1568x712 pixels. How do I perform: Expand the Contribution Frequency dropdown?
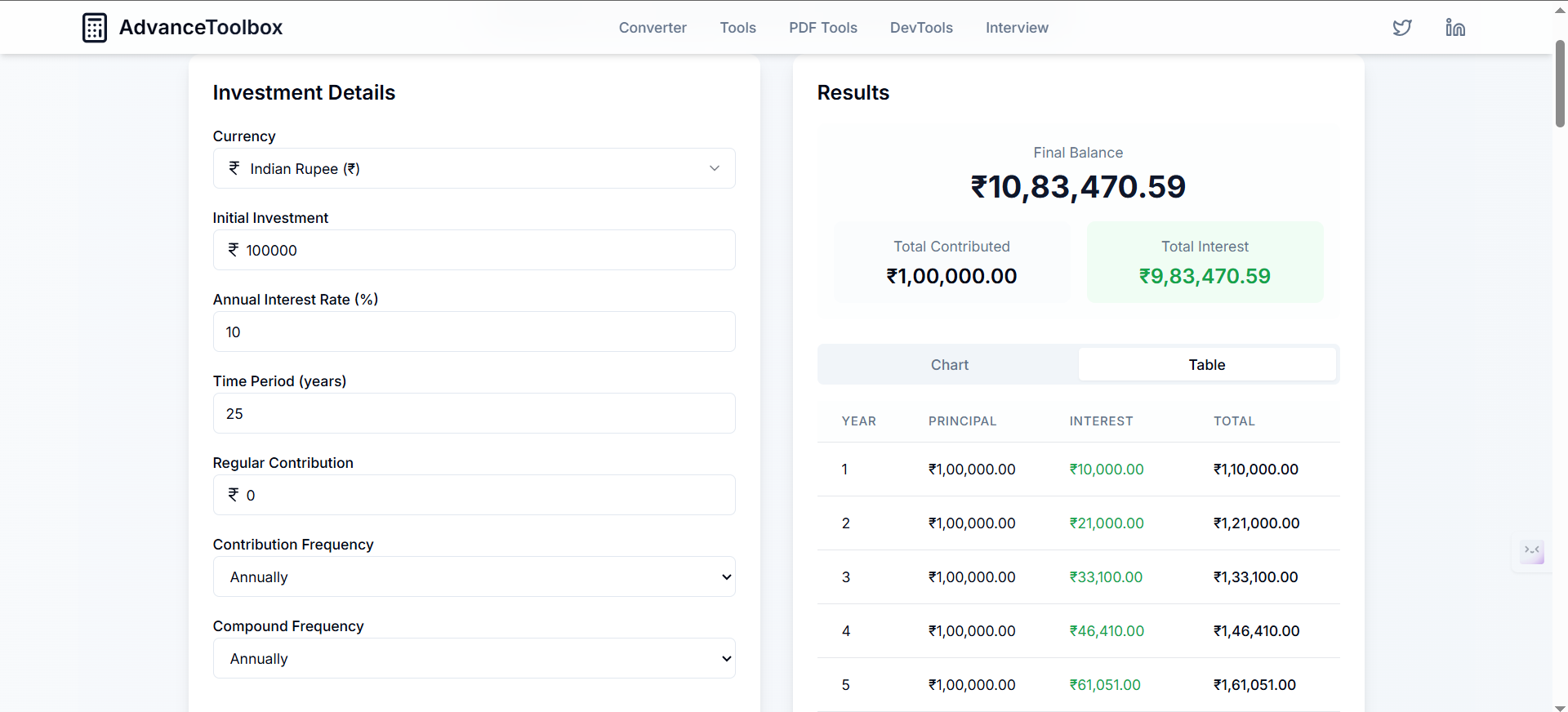click(474, 576)
